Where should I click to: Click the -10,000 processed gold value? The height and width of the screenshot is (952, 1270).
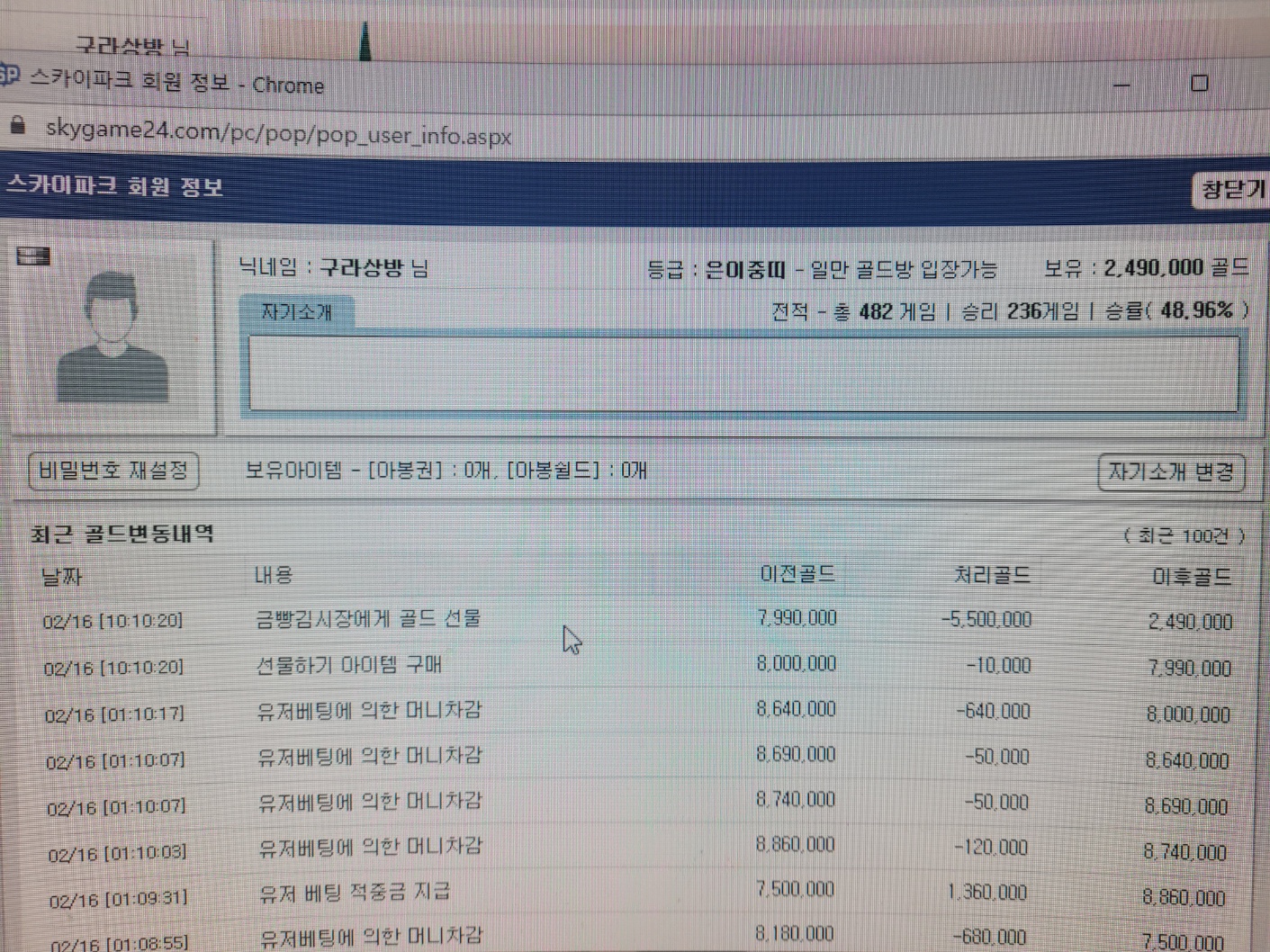(x=998, y=666)
